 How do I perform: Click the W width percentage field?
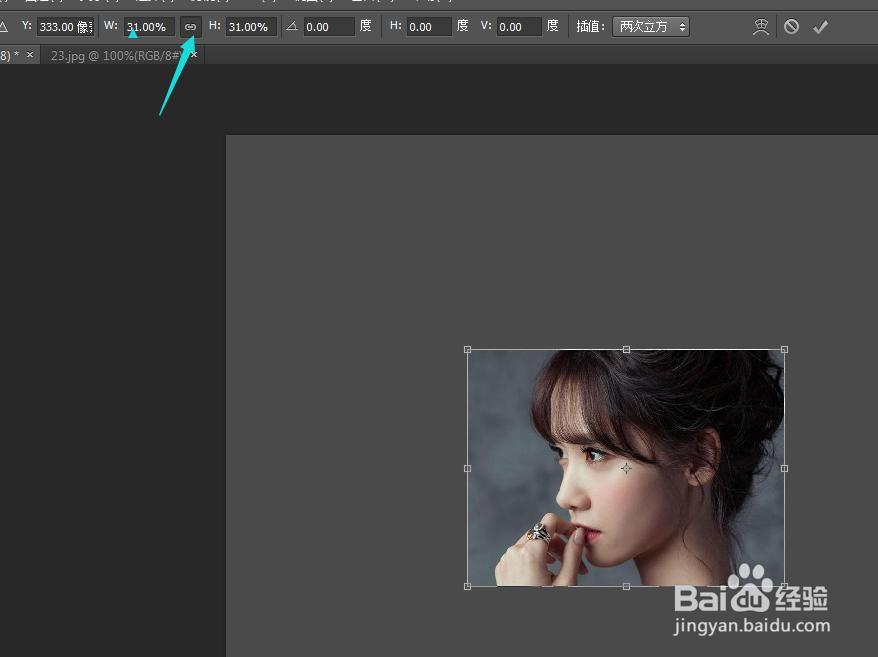[149, 27]
